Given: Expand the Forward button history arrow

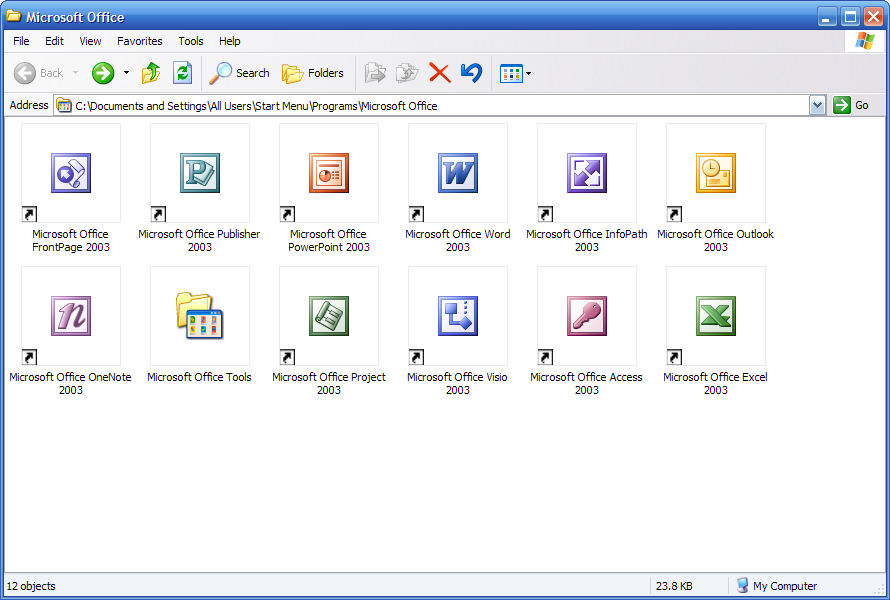Looking at the screenshot, I should click(126, 73).
